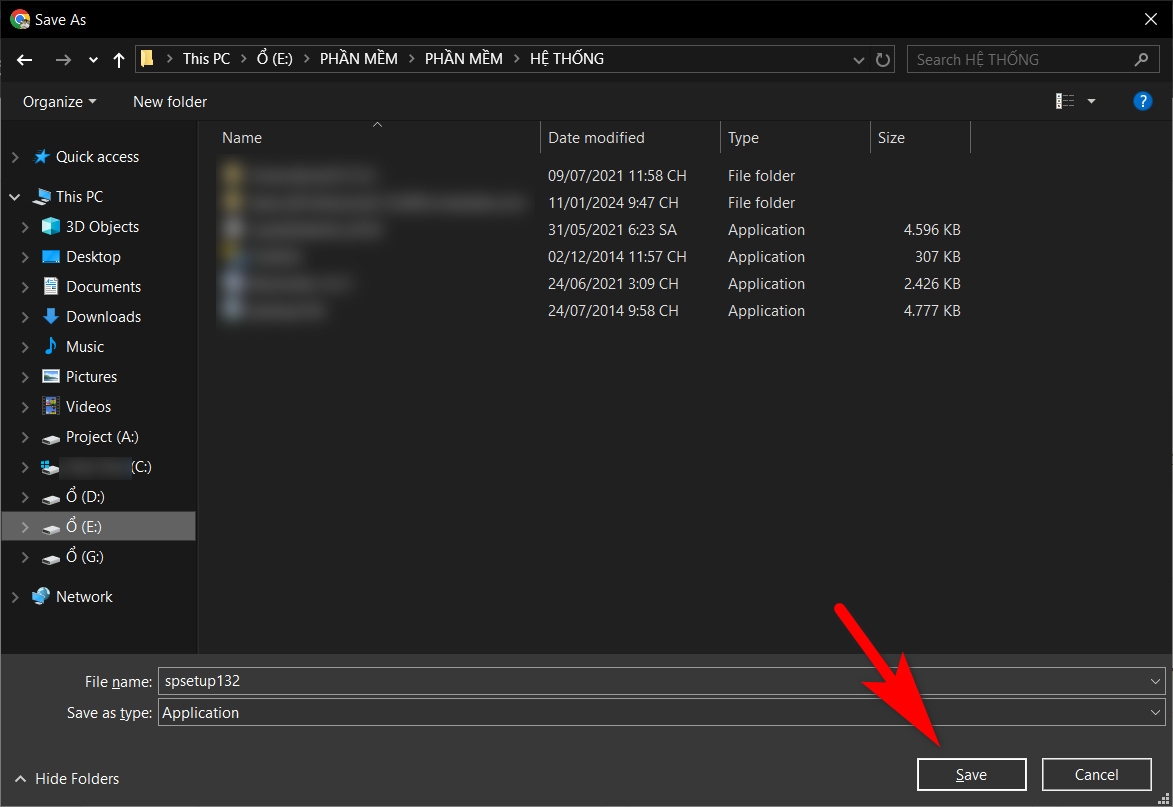Open recent locations dropdown

(x=93, y=60)
